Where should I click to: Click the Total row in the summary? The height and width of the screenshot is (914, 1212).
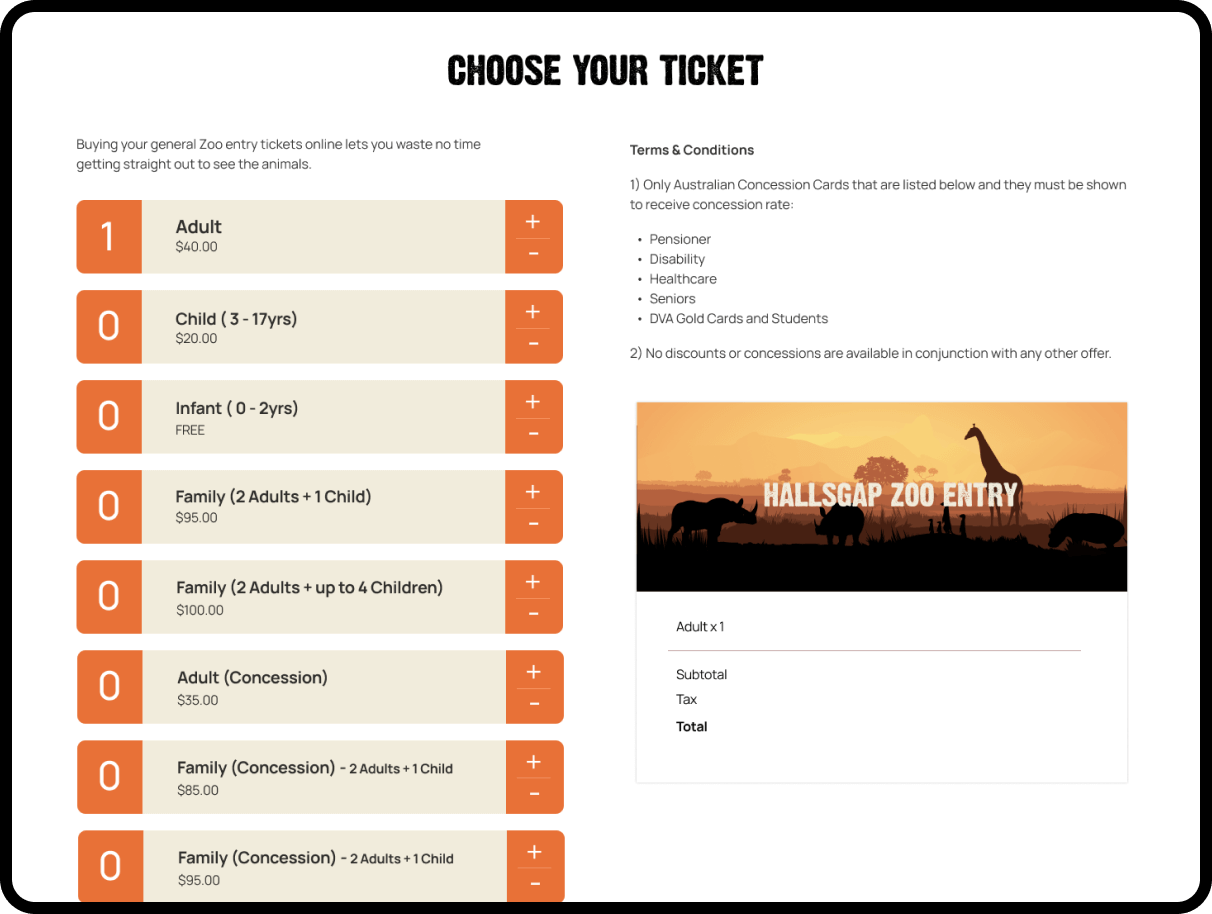tap(691, 726)
